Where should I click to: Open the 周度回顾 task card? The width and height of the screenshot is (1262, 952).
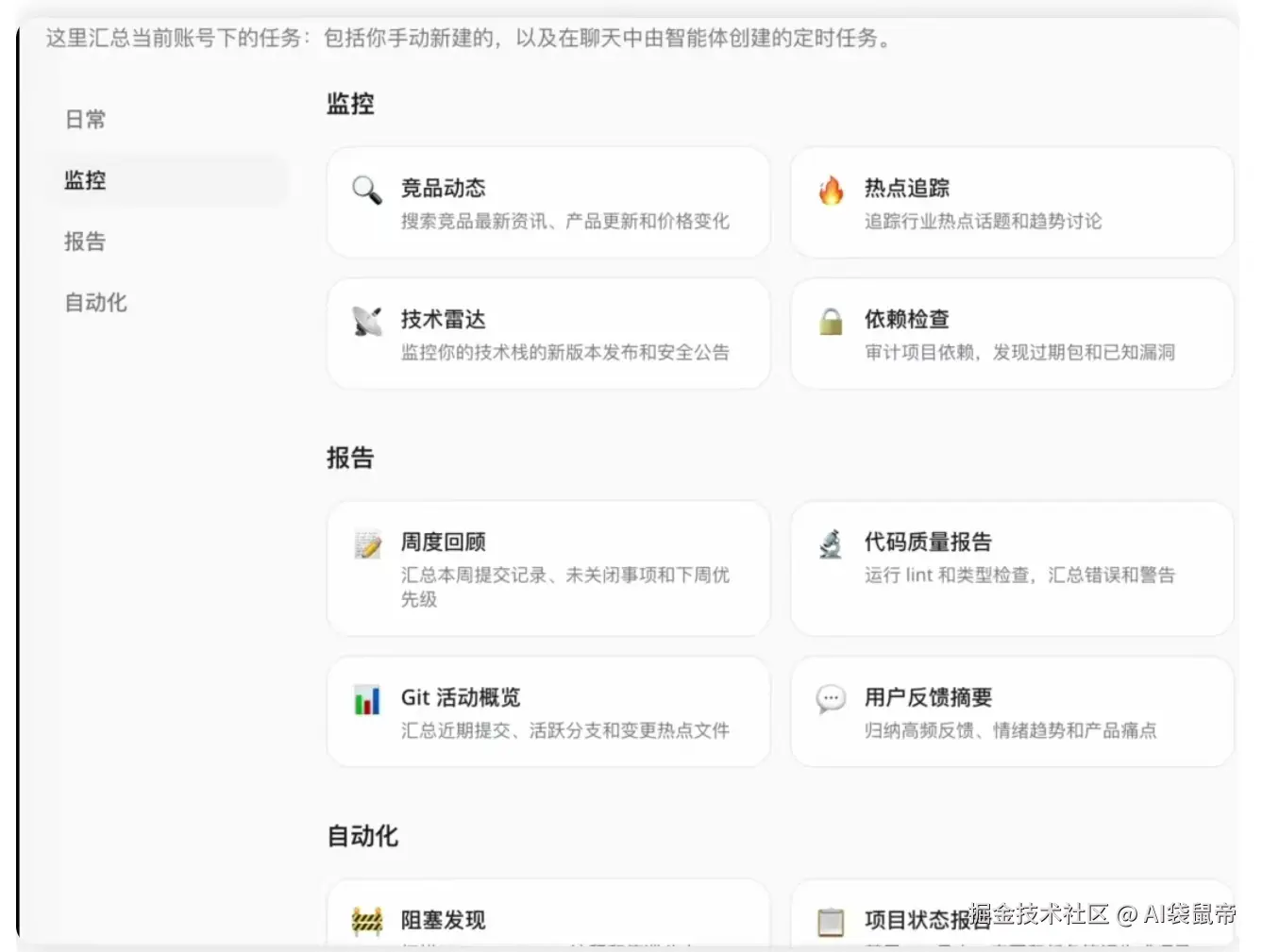(547, 568)
